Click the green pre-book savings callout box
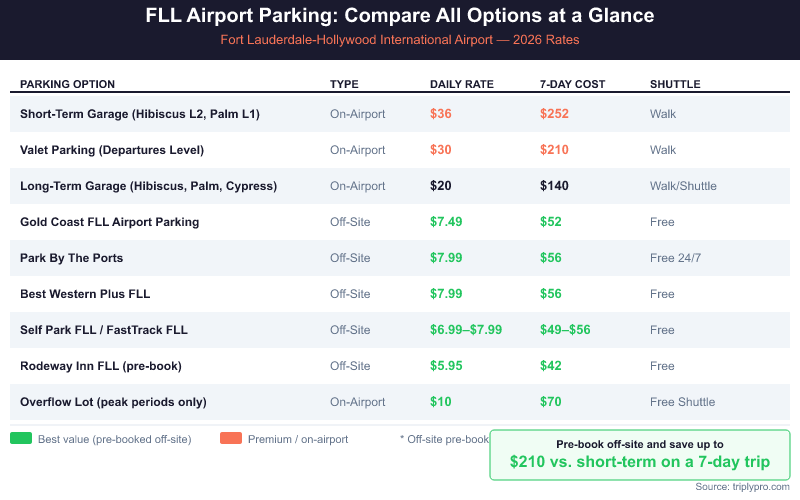The image size is (800, 500). point(640,454)
